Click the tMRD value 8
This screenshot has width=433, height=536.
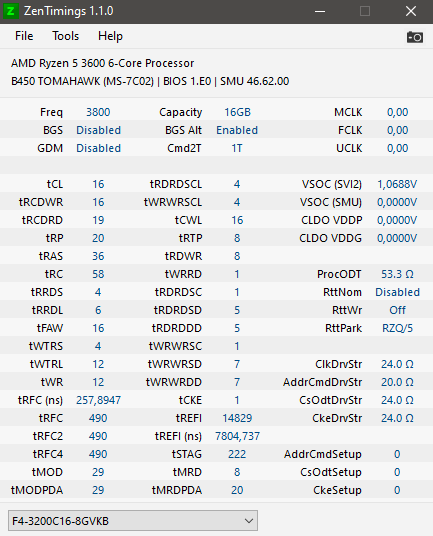(x=237, y=472)
